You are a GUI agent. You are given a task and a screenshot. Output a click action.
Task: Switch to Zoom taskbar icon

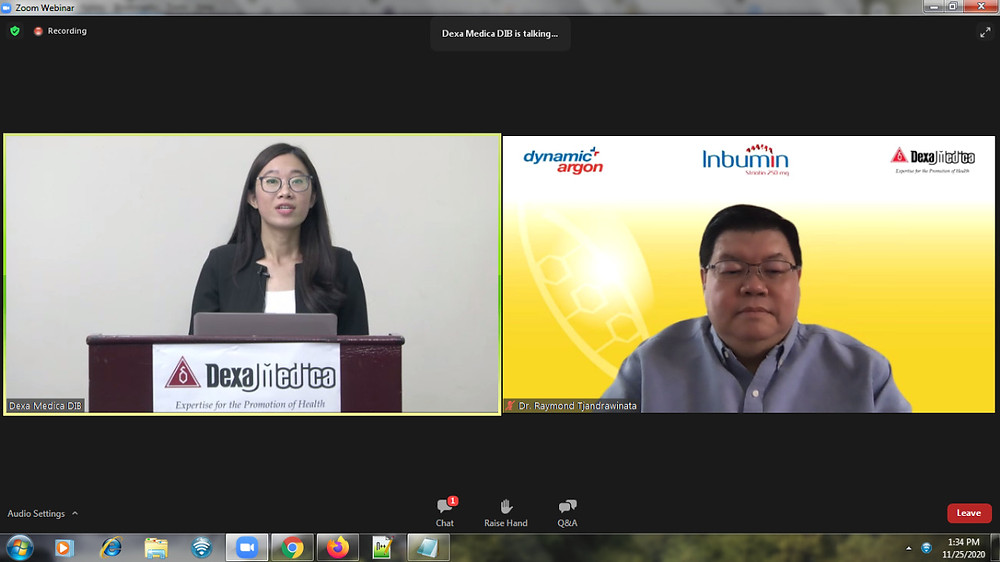point(247,548)
